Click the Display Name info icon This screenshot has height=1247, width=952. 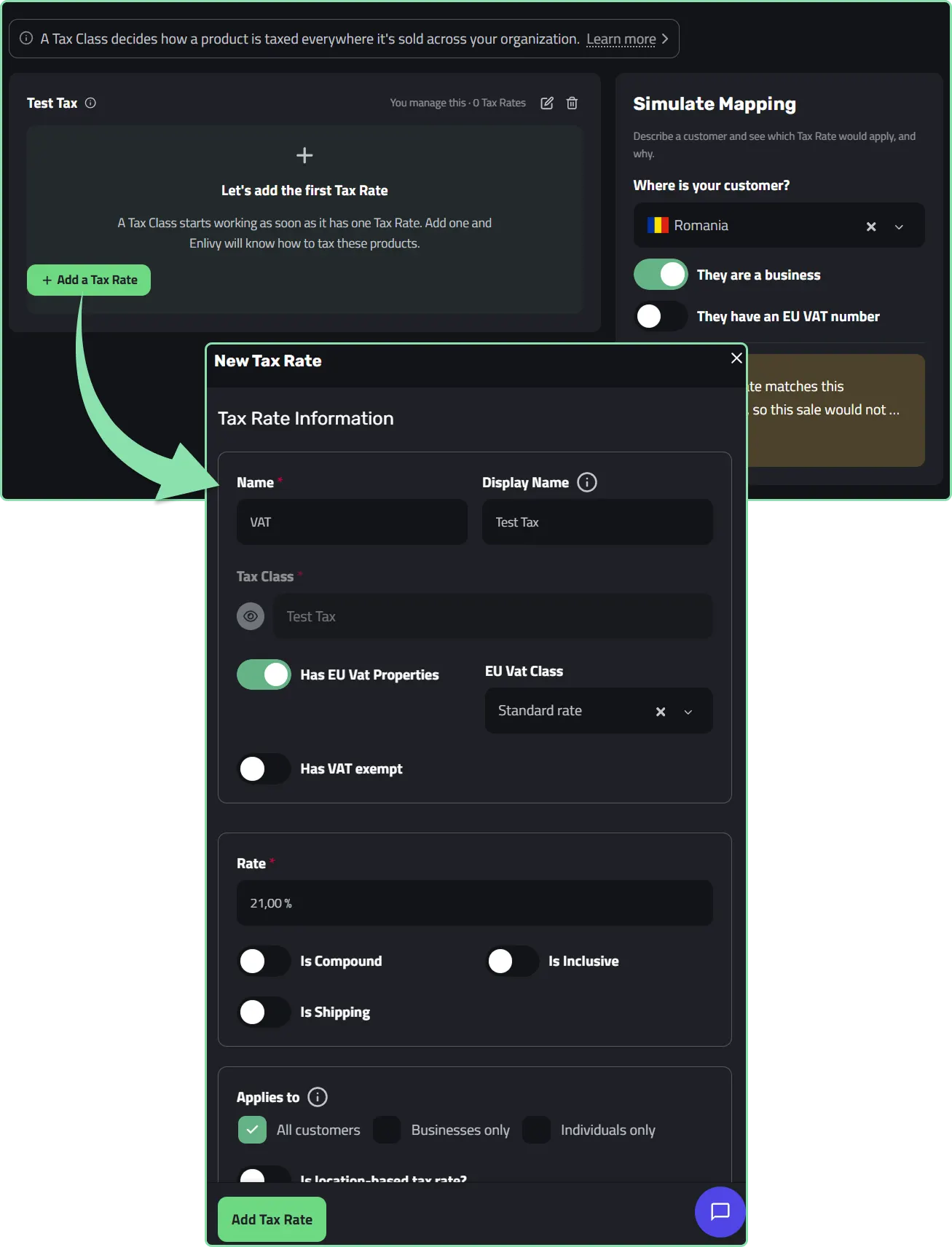point(586,482)
